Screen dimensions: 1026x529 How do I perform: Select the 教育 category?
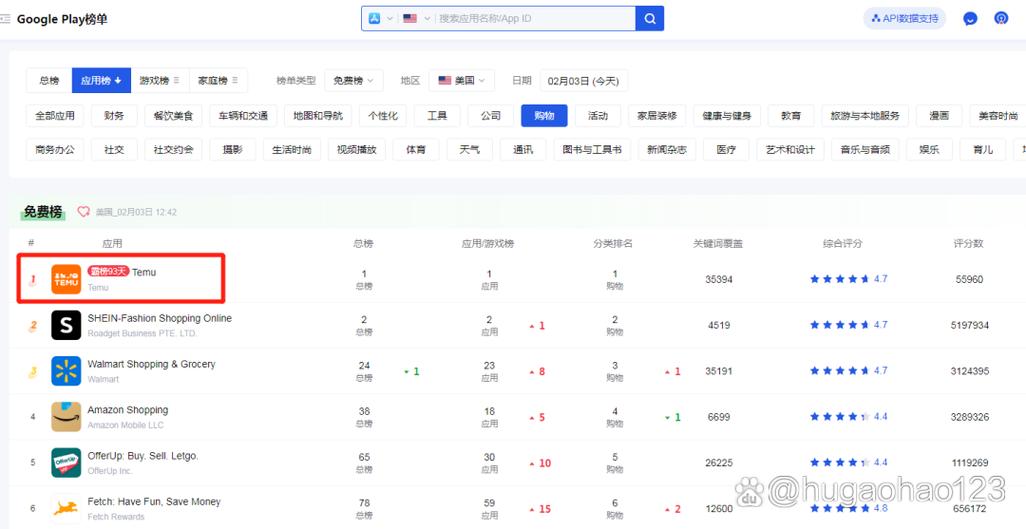pos(791,116)
